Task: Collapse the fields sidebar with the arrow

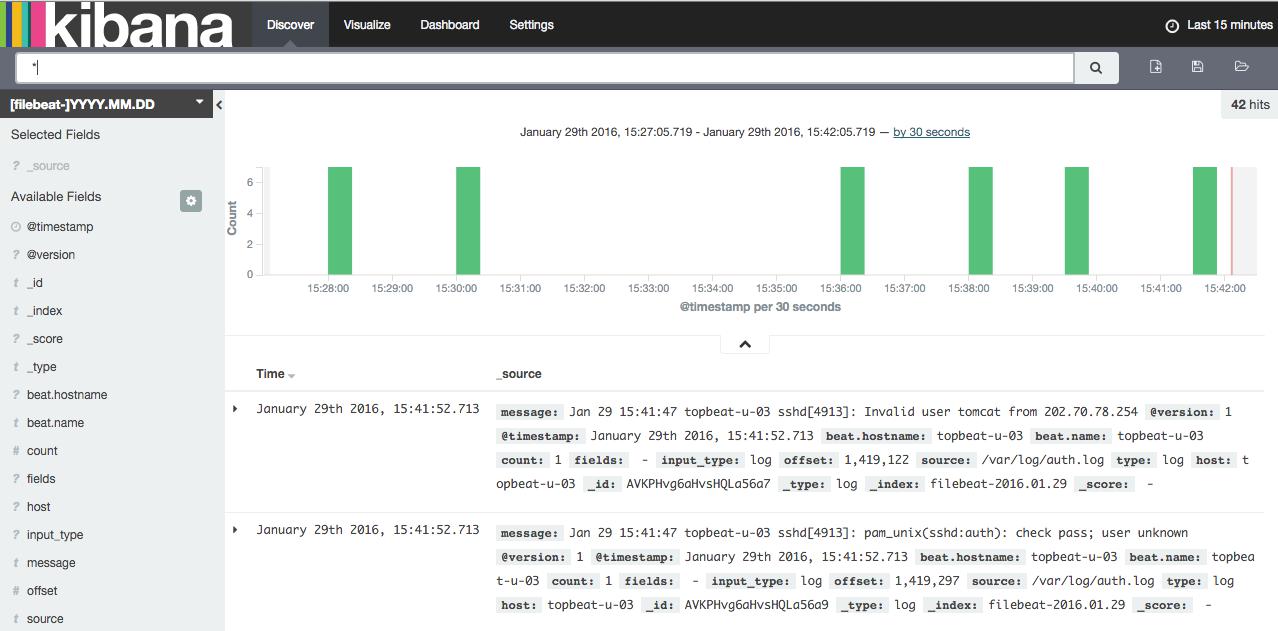Action: (219, 105)
